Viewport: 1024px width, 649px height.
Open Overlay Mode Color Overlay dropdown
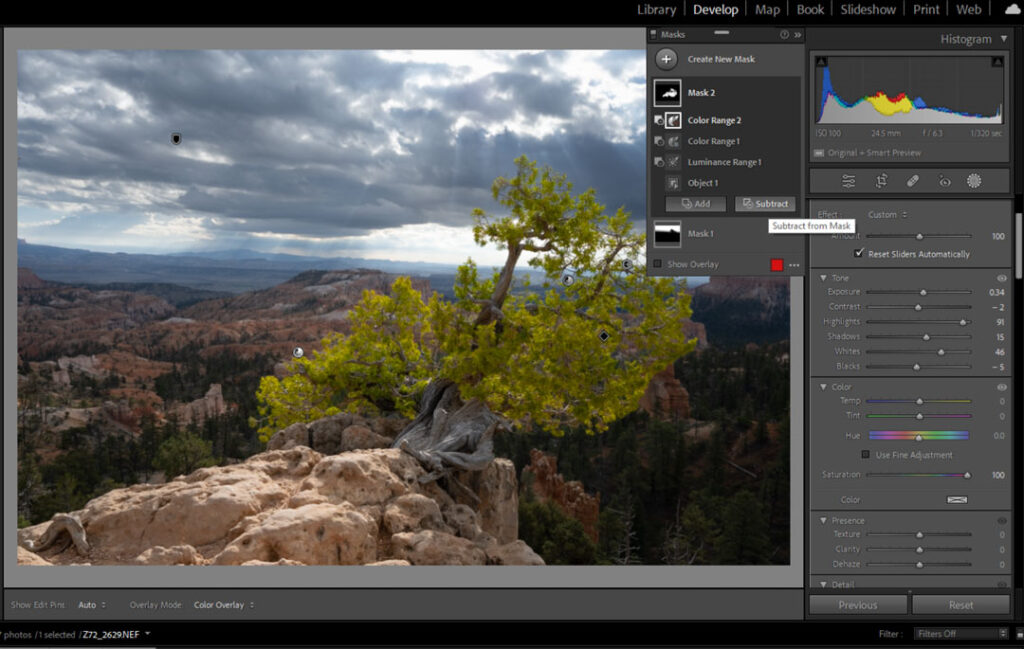[x=223, y=605]
